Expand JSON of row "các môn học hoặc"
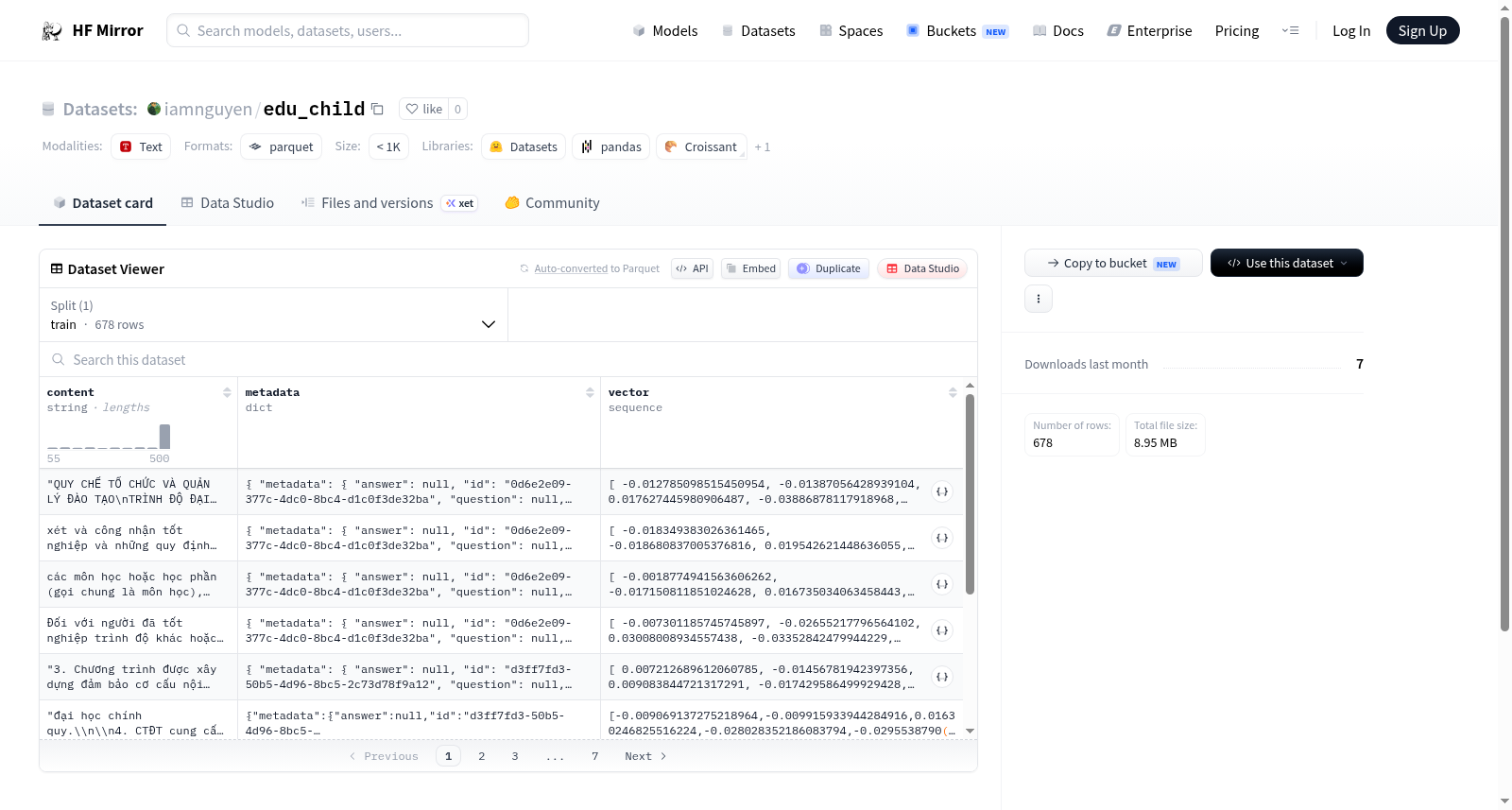1512x810 pixels. click(942, 584)
